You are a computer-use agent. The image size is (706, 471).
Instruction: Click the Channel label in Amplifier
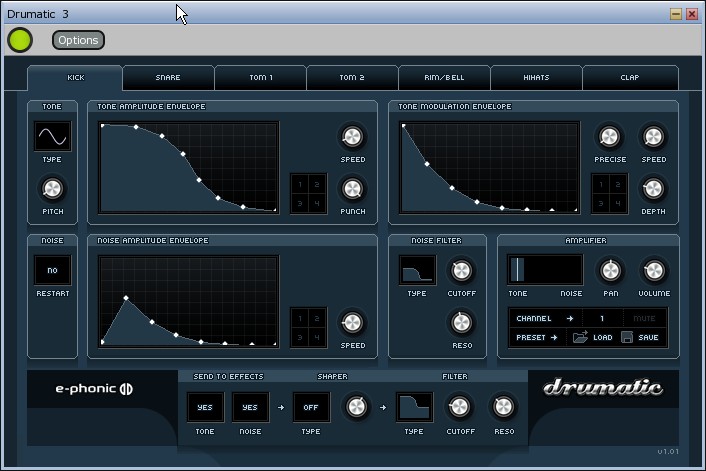(x=534, y=318)
